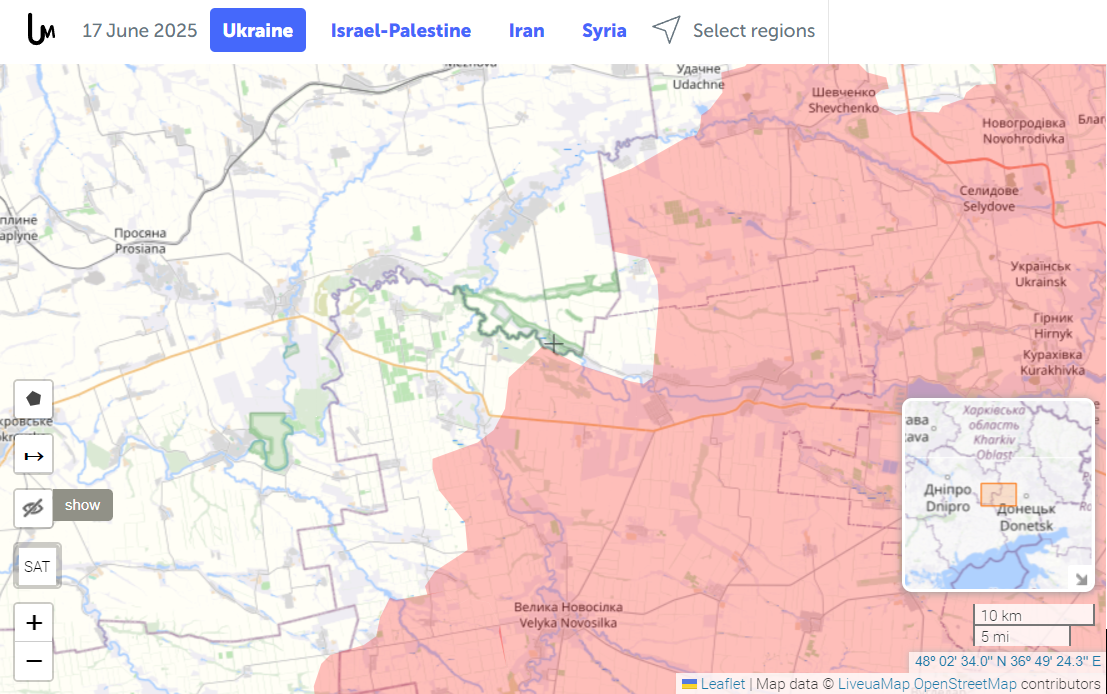The image size is (1107, 694).
Task: Switch to the Syria tab
Action: 604,30
